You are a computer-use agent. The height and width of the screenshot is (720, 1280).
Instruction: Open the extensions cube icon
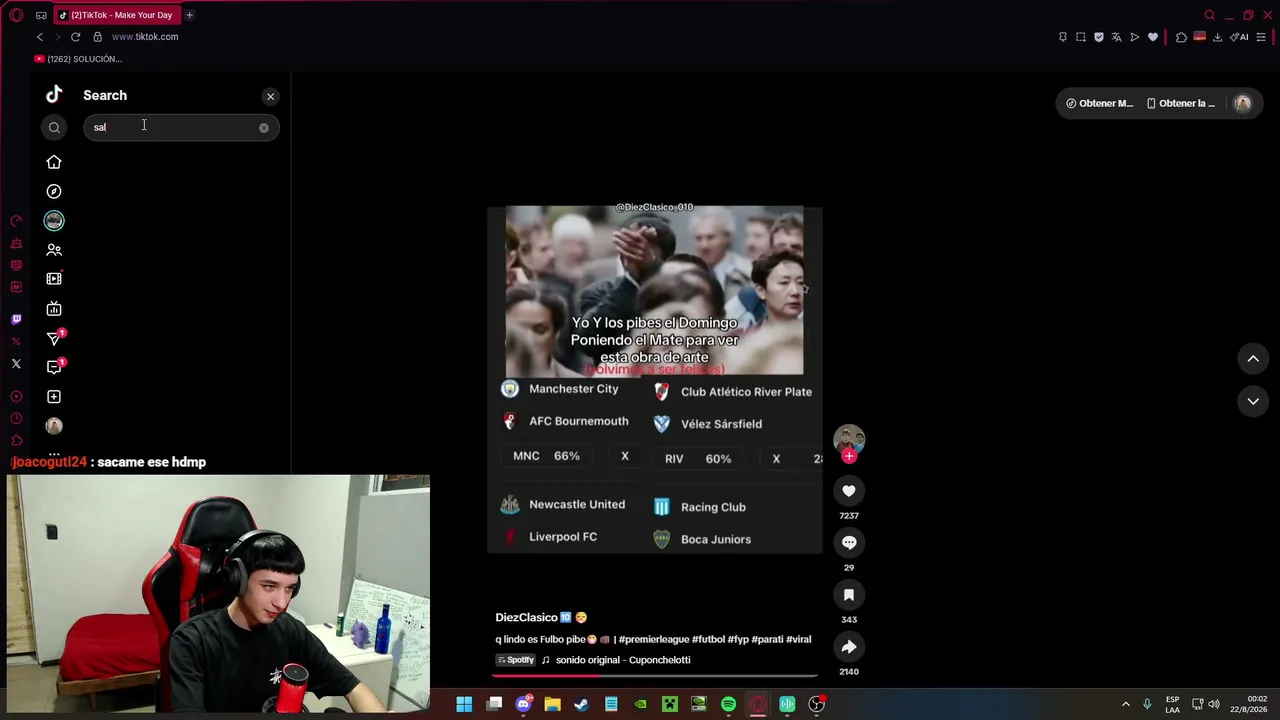[x=1181, y=37]
